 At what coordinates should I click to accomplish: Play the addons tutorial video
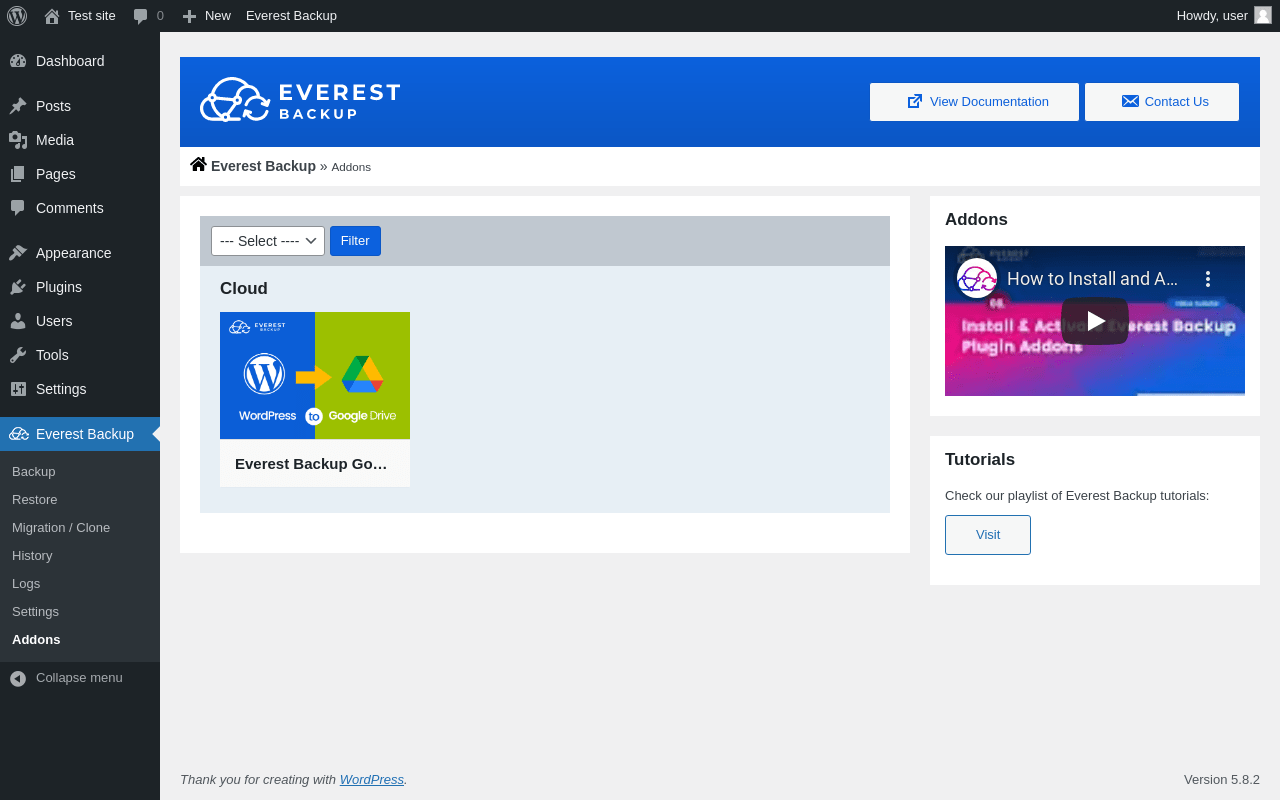pyautogui.click(x=1095, y=321)
